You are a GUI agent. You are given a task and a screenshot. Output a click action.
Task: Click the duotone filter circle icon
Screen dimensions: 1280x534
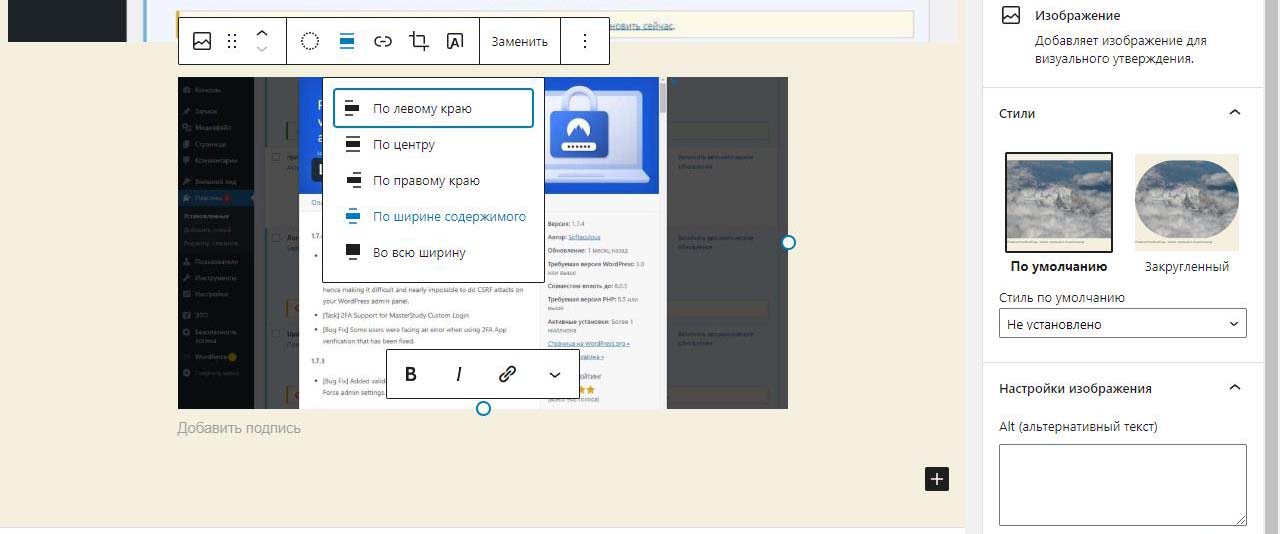pos(310,41)
